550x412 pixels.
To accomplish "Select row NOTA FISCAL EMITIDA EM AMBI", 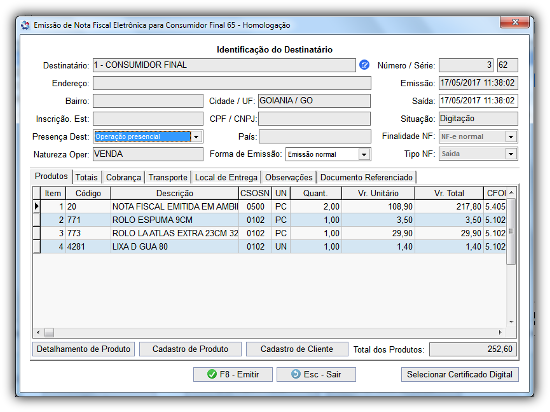I will [x=270, y=207].
